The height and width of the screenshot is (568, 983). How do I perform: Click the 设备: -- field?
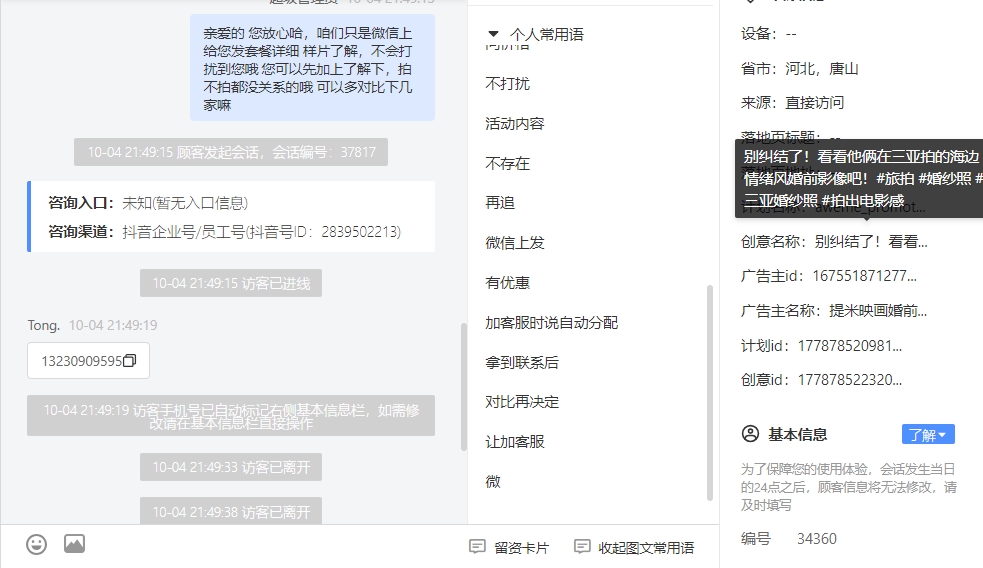769,33
